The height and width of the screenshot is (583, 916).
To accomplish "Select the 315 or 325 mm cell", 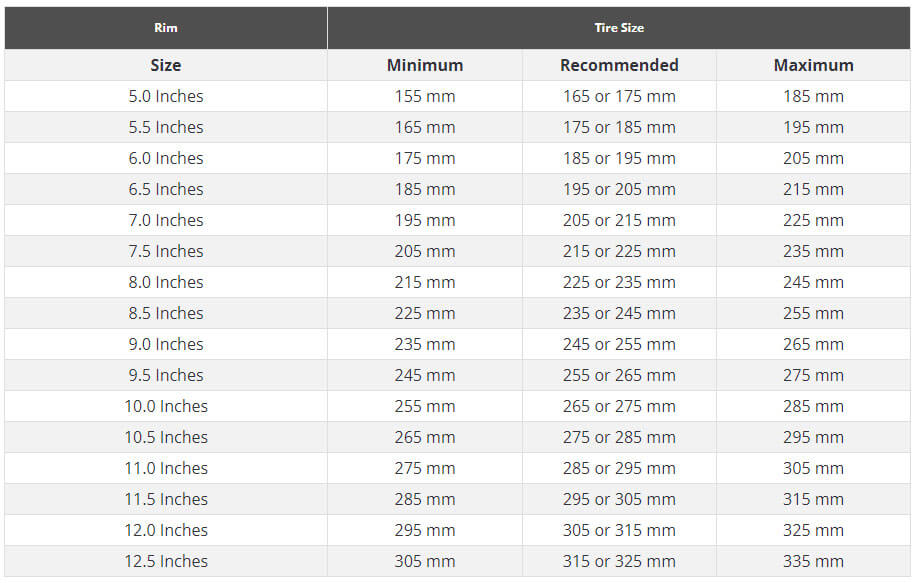I will tap(619, 561).
